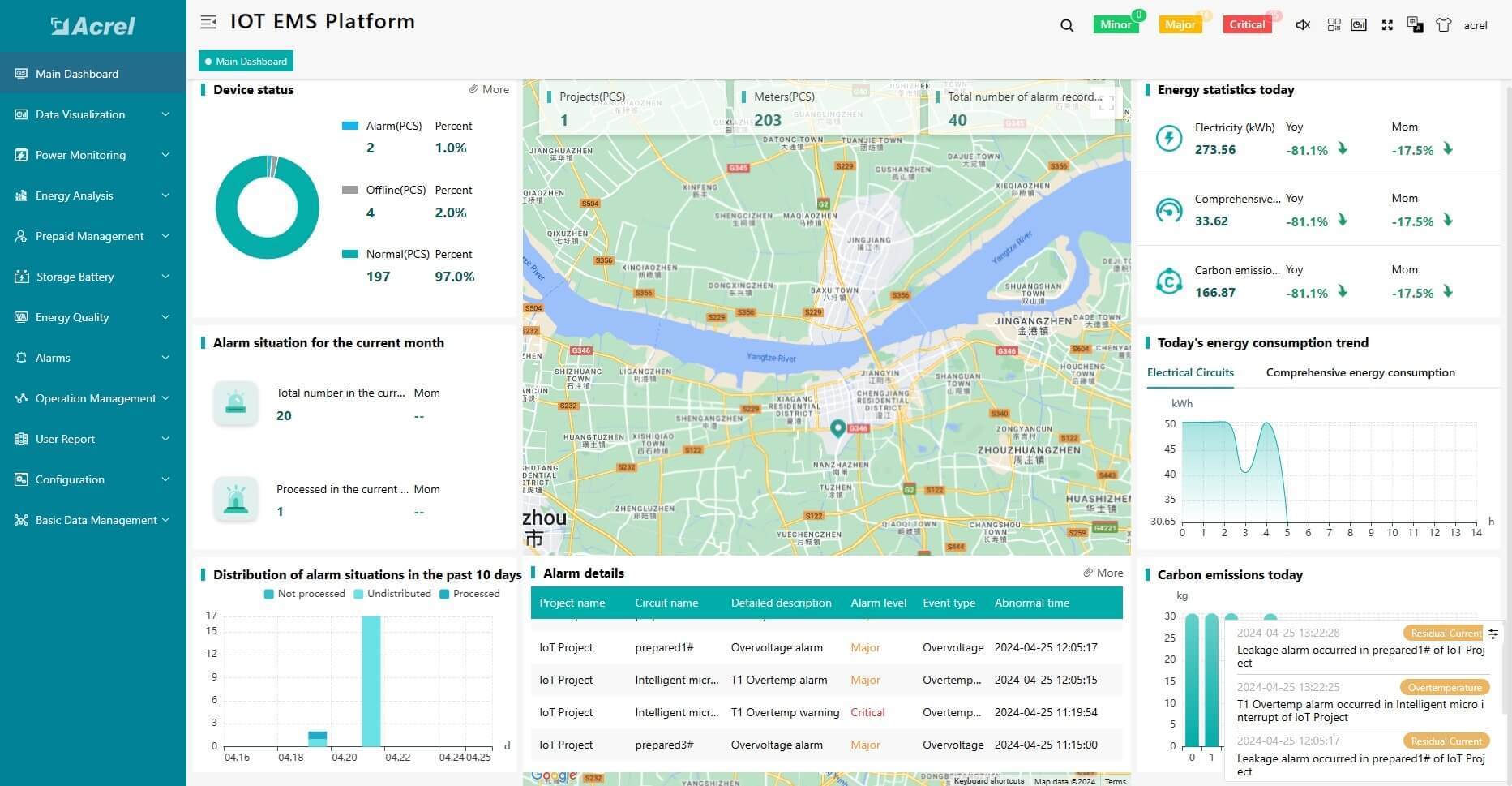This screenshot has width=1512, height=786.
Task: Open the QR code icon
Action: (1334, 25)
